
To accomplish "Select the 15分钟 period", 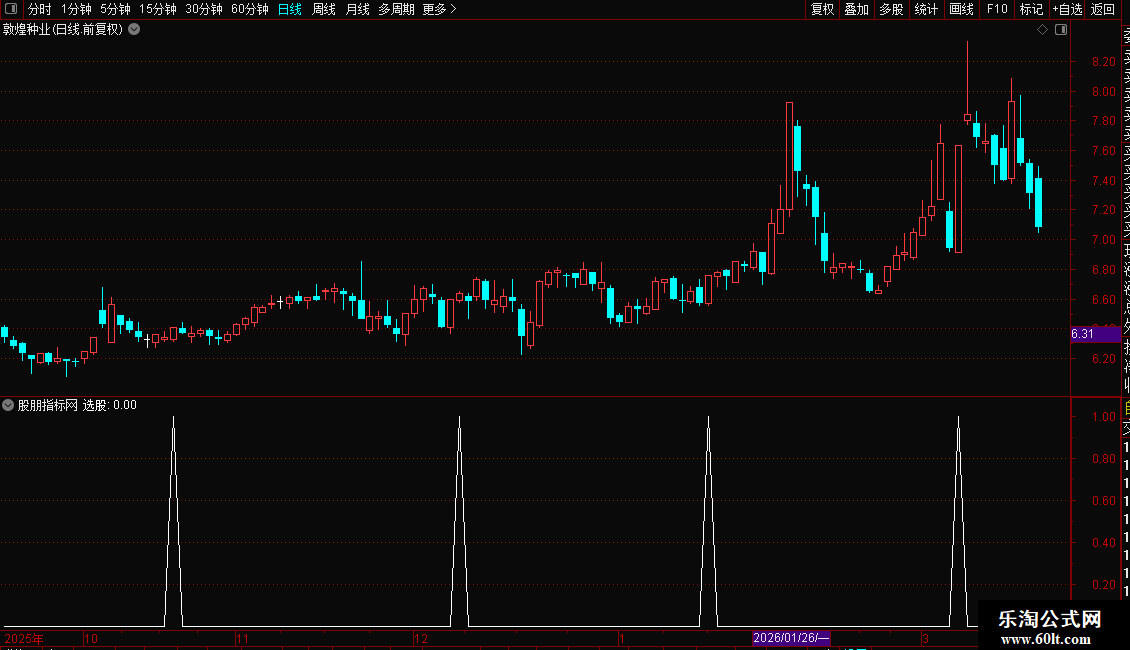I will coord(158,9).
